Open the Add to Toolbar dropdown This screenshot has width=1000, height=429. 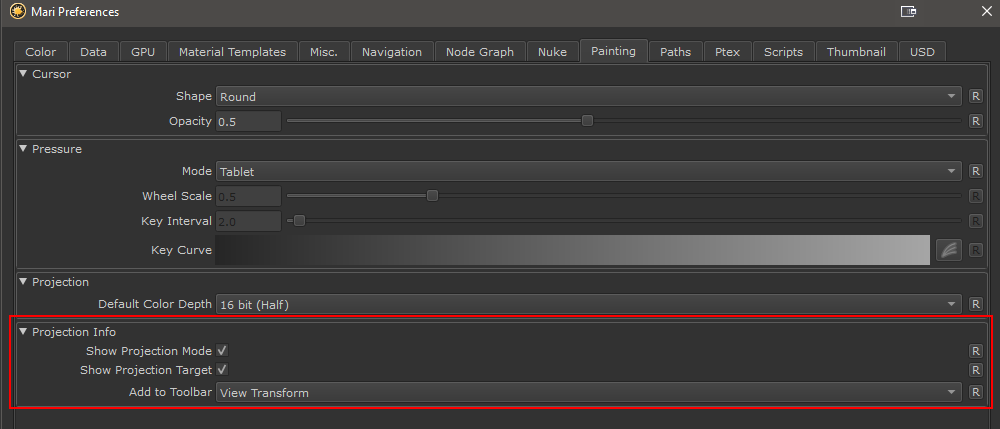tap(588, 392)
